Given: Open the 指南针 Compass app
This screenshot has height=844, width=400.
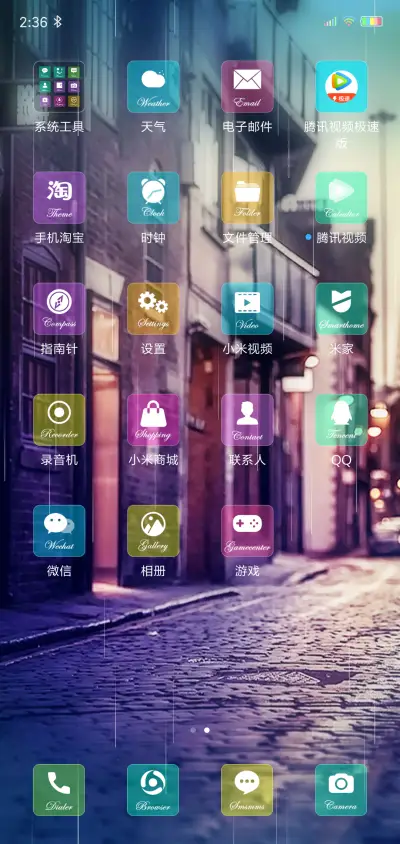Looking at the screenshot, I should 59,309.
